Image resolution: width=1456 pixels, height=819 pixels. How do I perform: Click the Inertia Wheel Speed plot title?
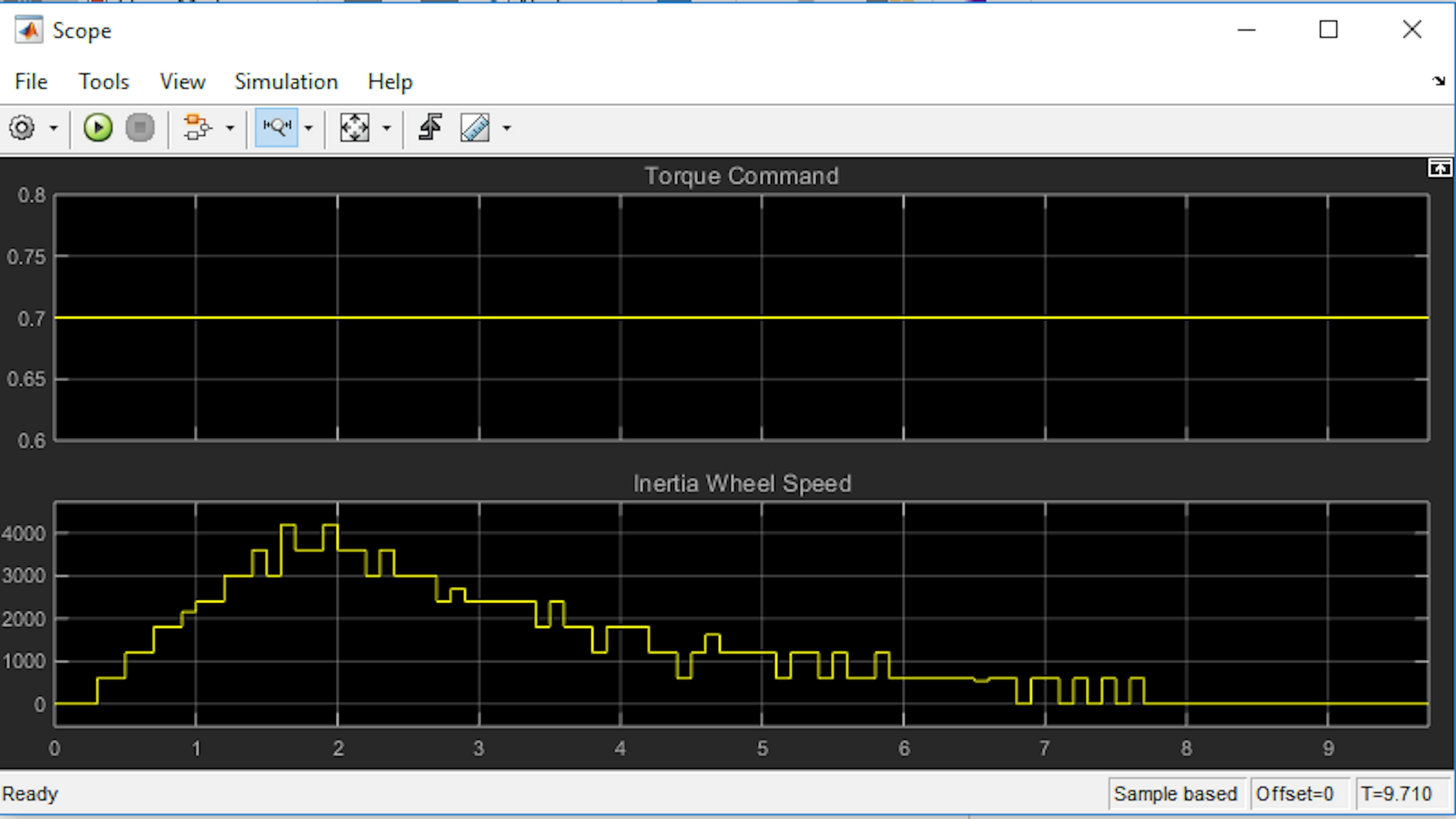click(x=742, y=484)
